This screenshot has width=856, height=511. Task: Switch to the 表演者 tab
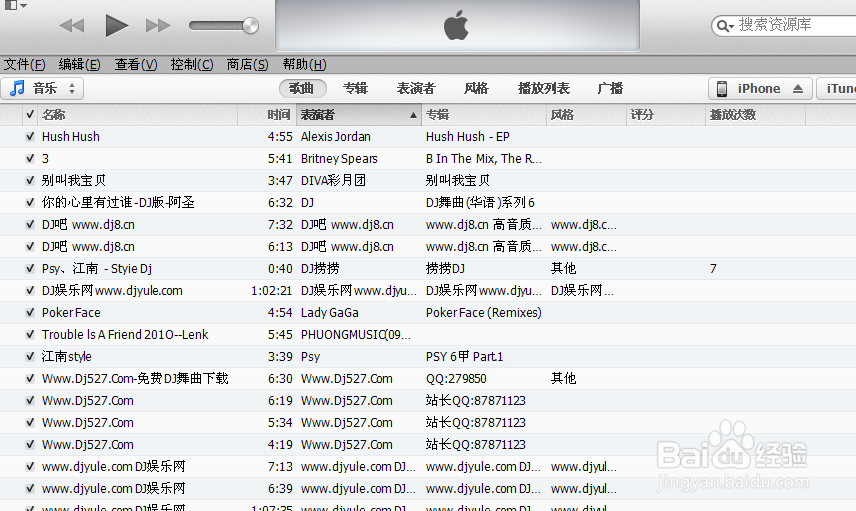(x=416, y=88)
